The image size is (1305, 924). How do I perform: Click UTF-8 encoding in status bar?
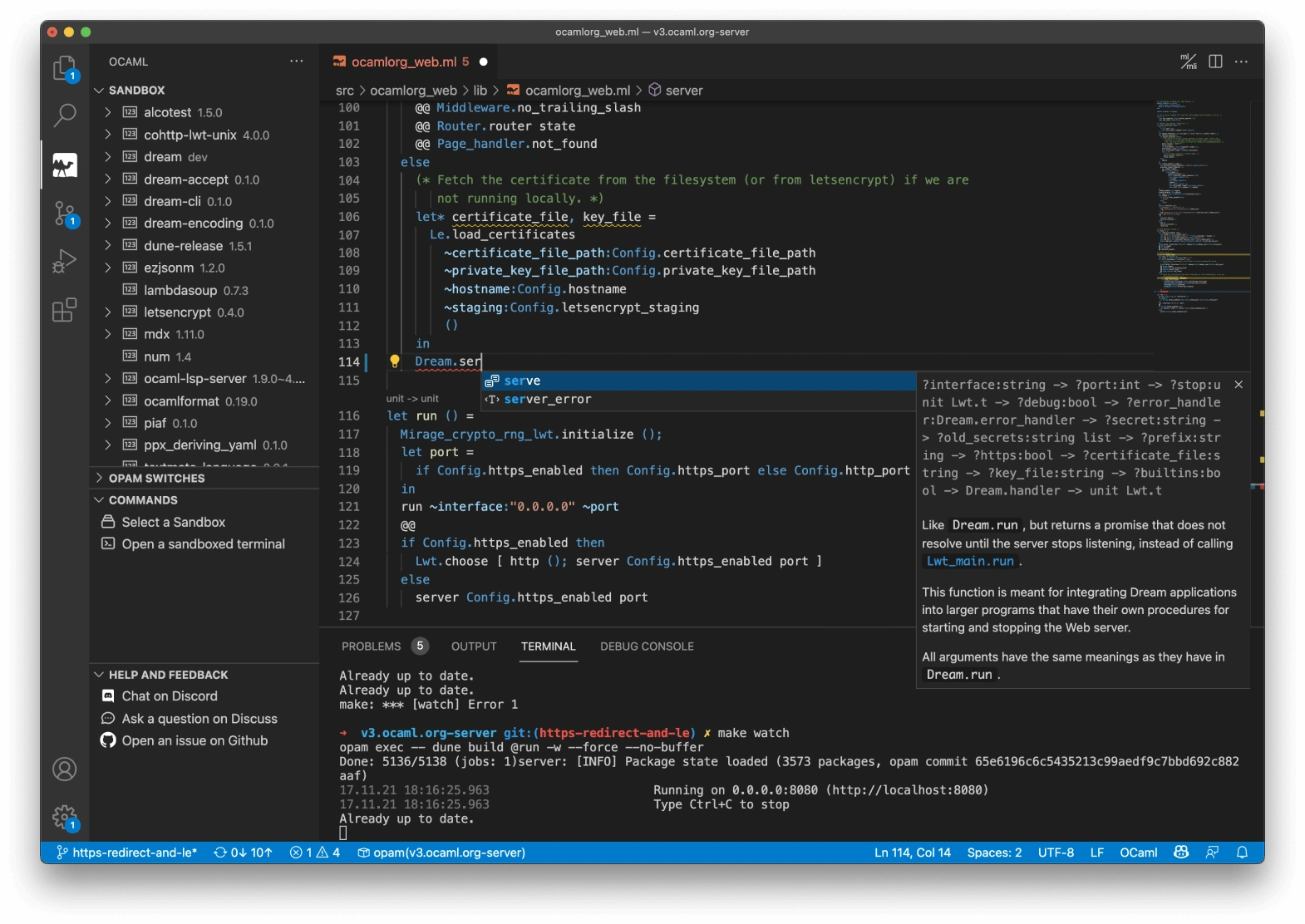coord(1056,853)
